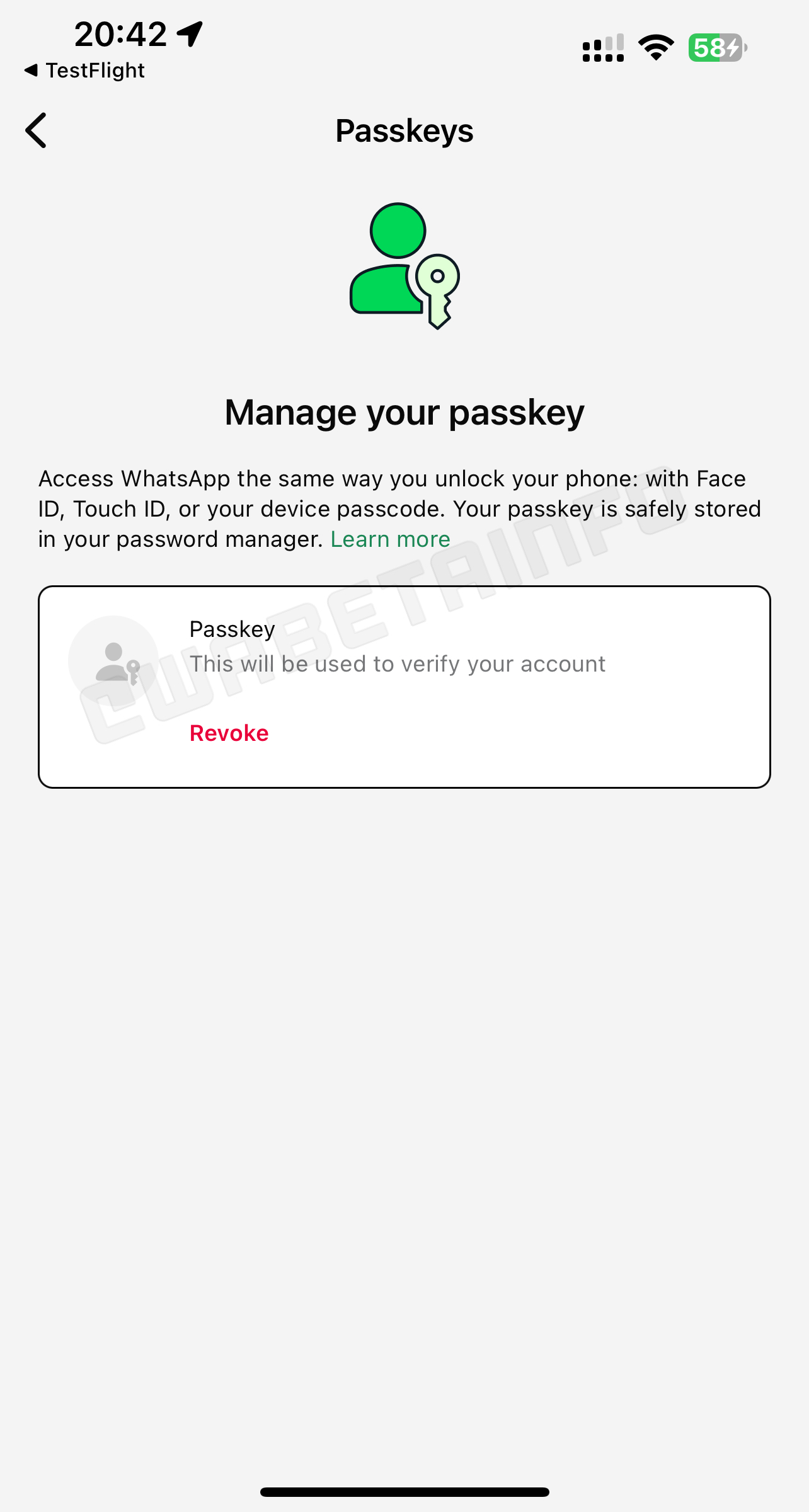Tap the gray passkey avatar icon
Image resolution: width=809 pixels, height=1512 pixels.
114,661
